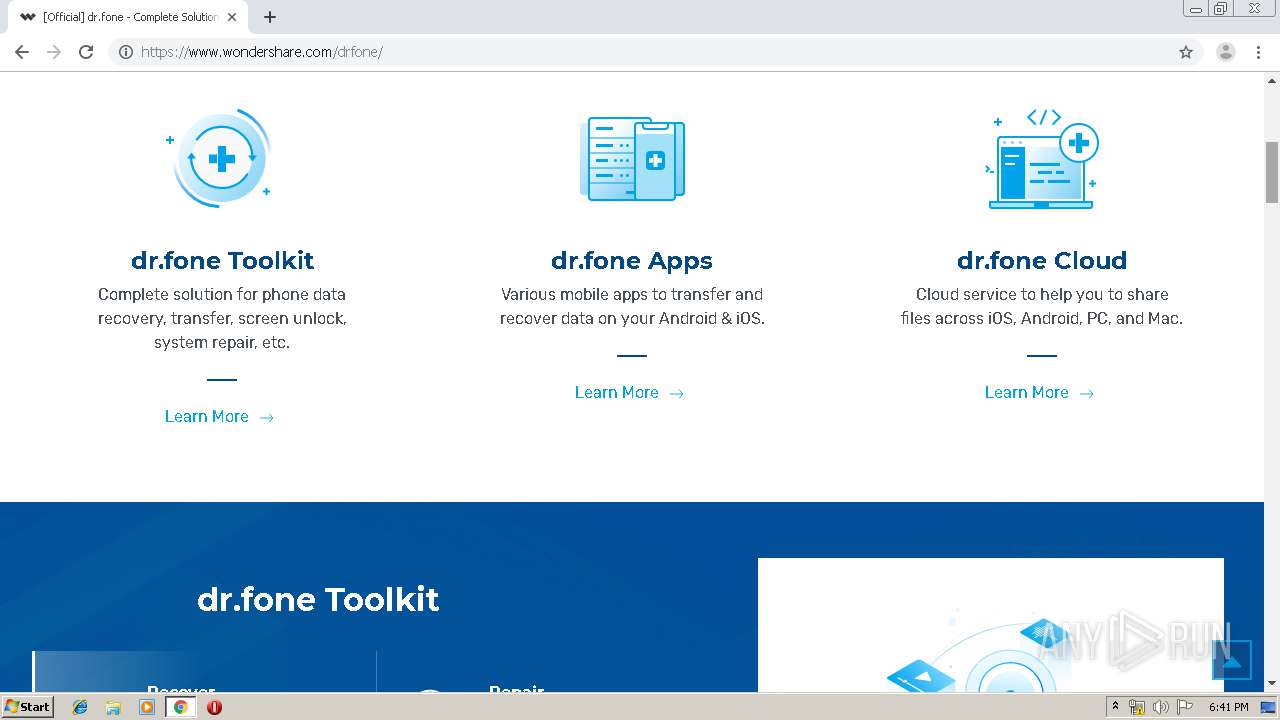Open the media player taskbar icon

click(147, 707)
